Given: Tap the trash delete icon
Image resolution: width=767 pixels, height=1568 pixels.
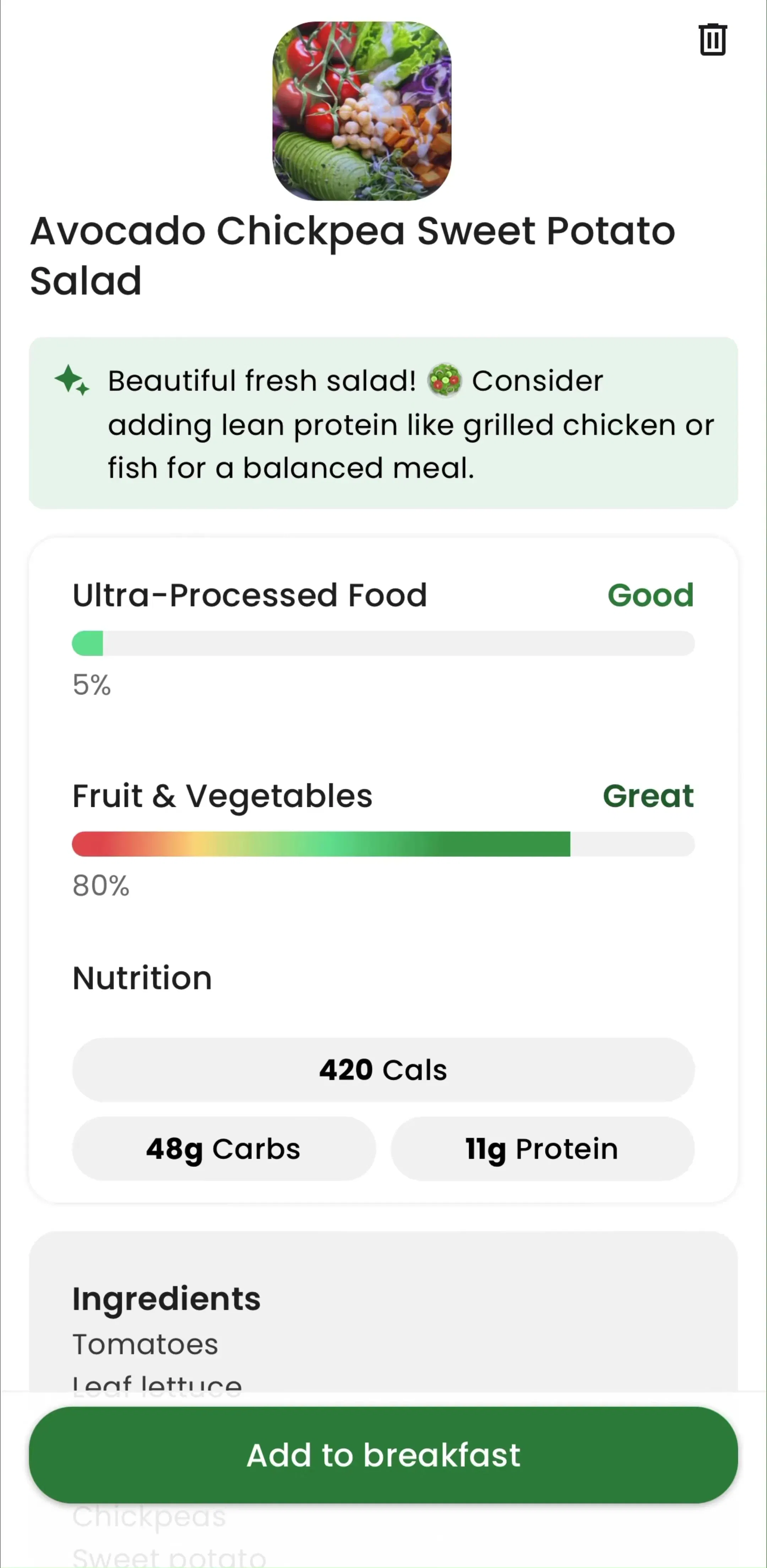Looking at the screenshot, I should [x=712, y=40].
